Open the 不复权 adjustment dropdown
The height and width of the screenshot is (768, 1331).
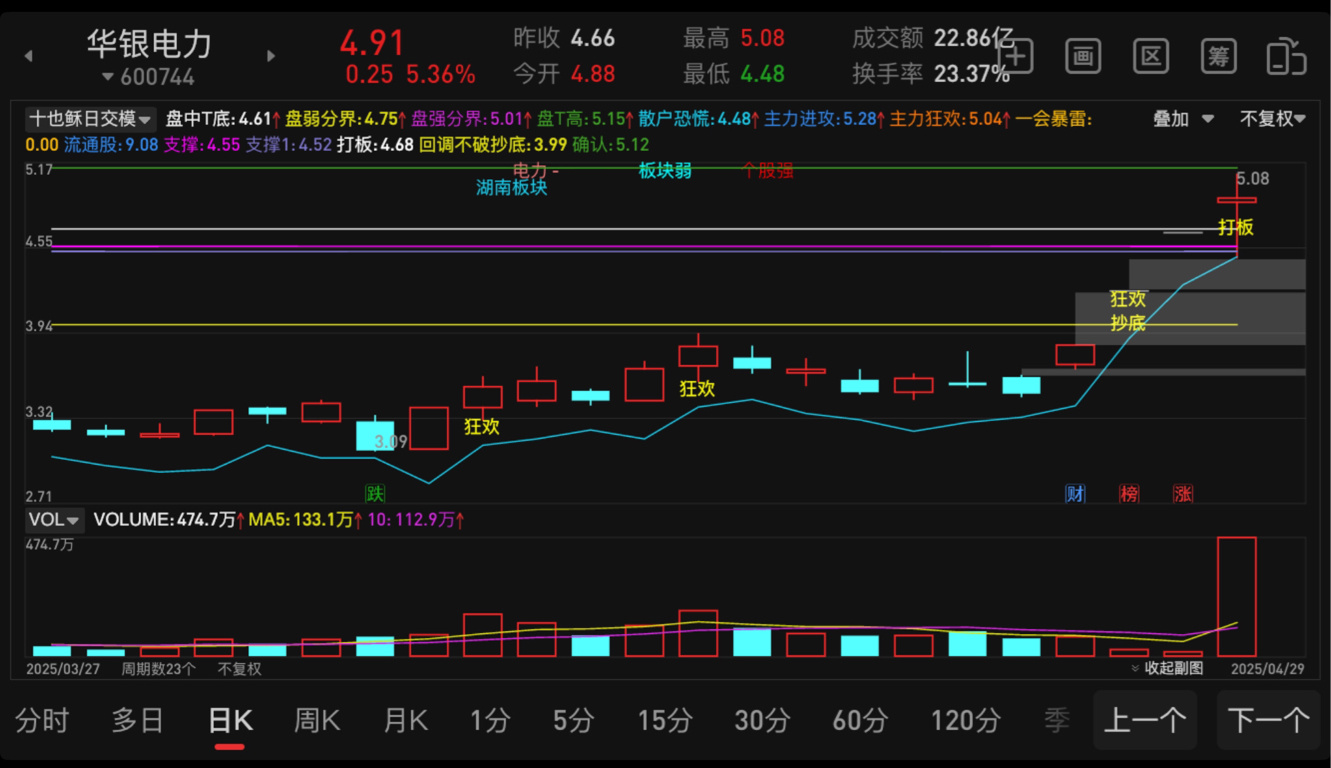tap(1273, 119)
